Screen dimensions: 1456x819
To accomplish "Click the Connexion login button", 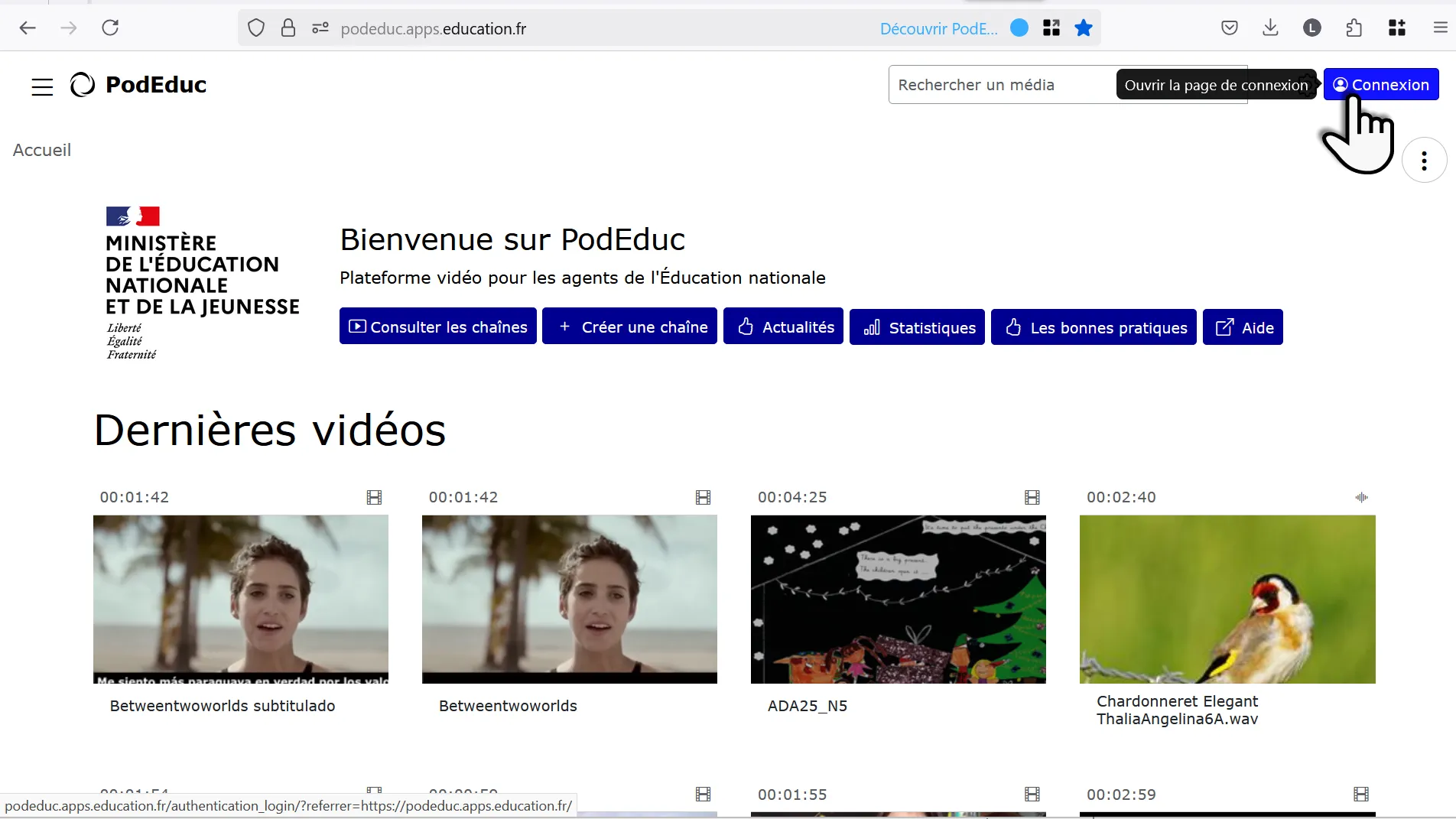I will [1381, 84].
